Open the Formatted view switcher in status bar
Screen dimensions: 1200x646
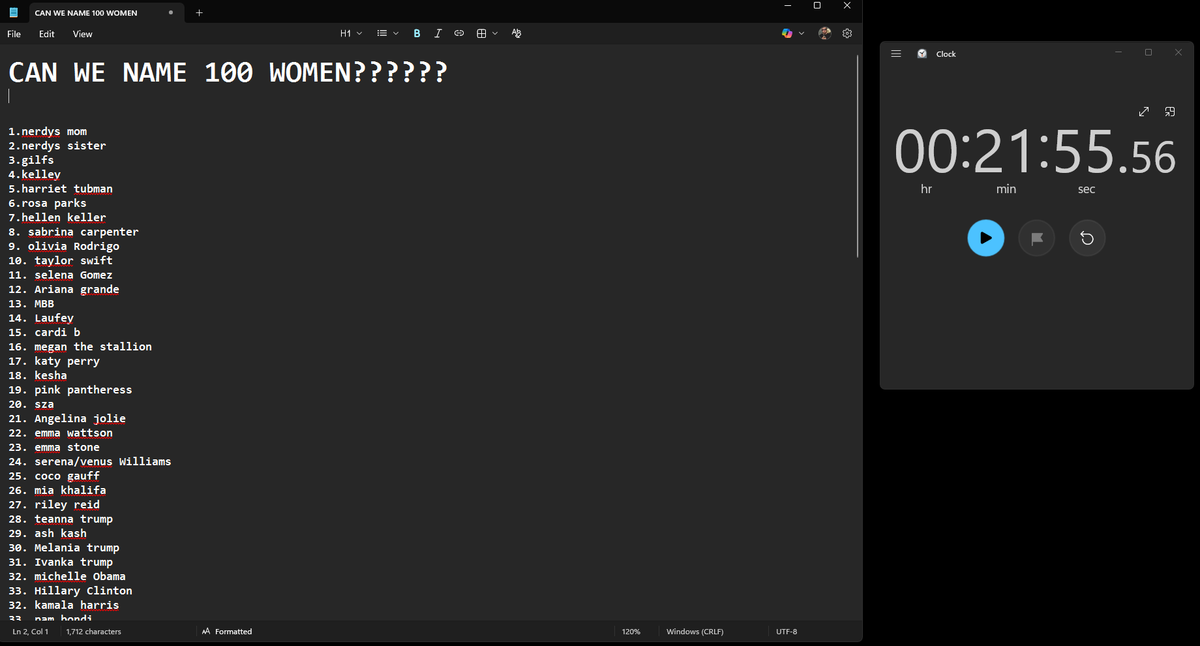227,632
